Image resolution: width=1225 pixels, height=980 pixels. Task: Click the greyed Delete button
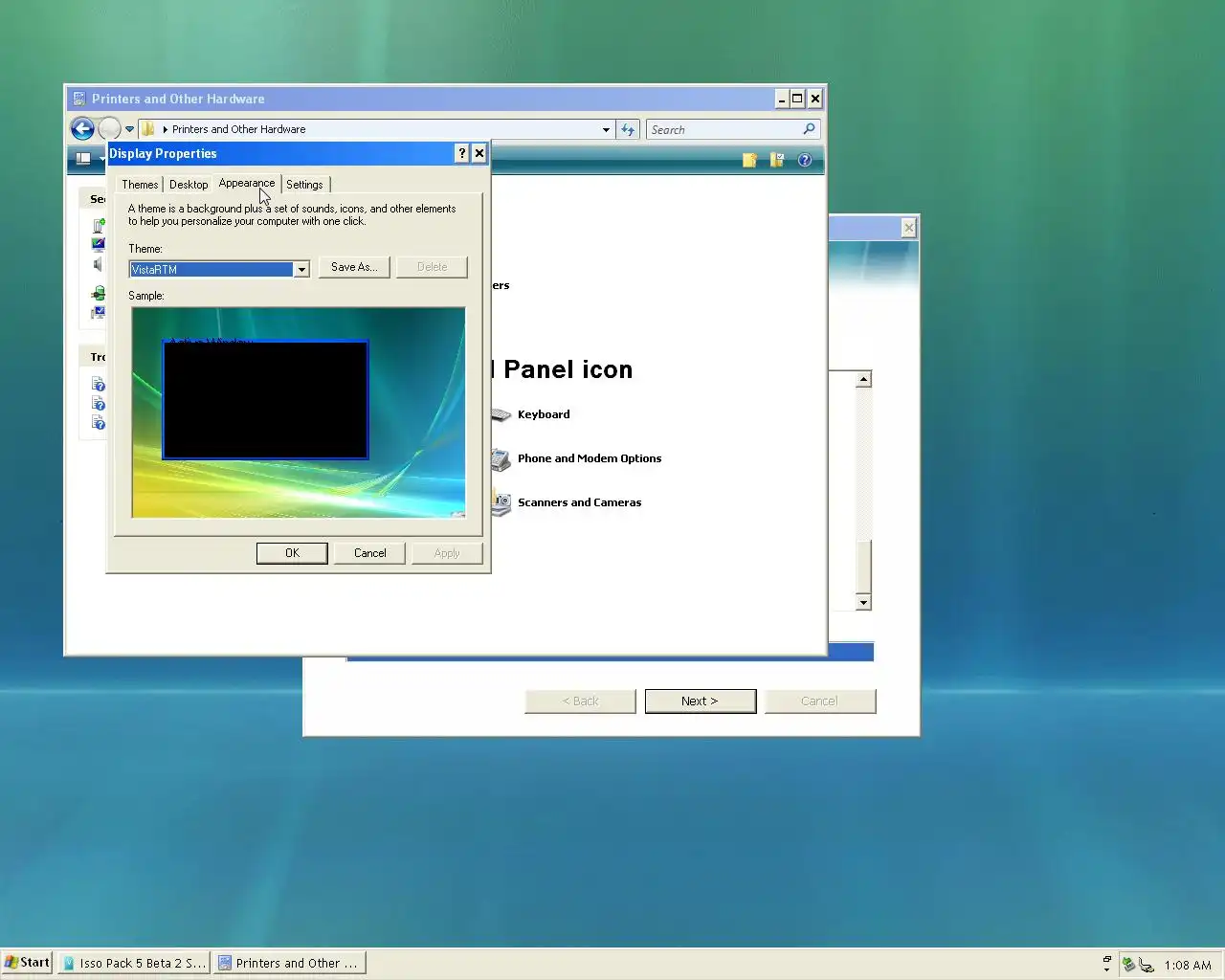pyautogui.click(x=432, y=267)
